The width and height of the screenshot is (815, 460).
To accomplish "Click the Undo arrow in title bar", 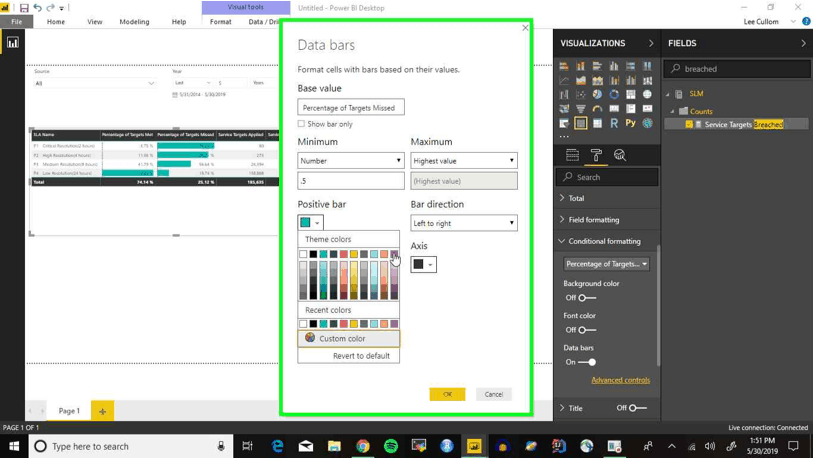I will [37, 8].
